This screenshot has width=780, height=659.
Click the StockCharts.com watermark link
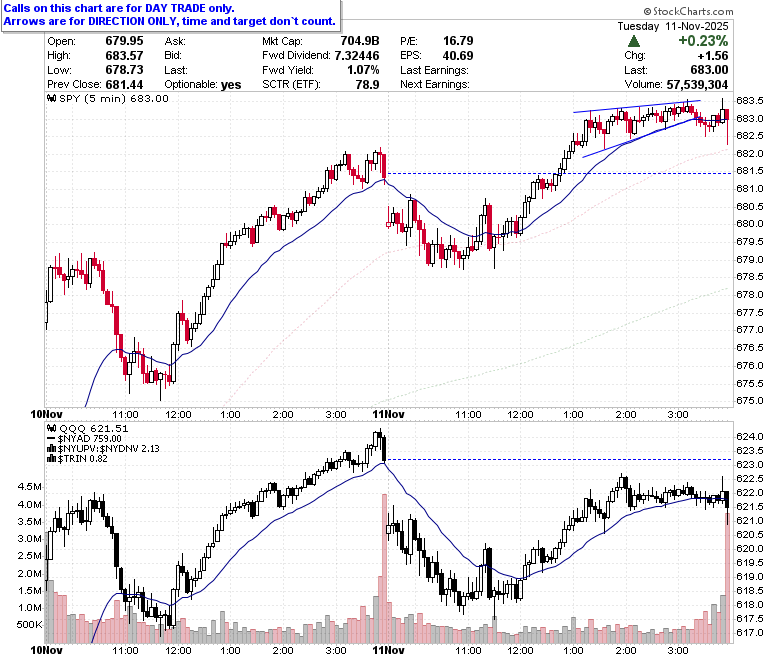688,11
